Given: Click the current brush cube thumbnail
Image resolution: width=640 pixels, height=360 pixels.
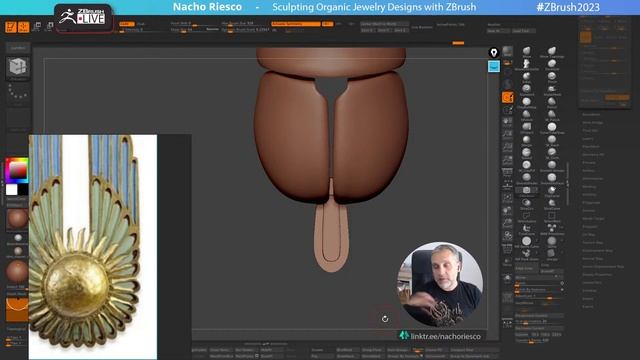Looking at the screenshot, I should coord(18,68).
